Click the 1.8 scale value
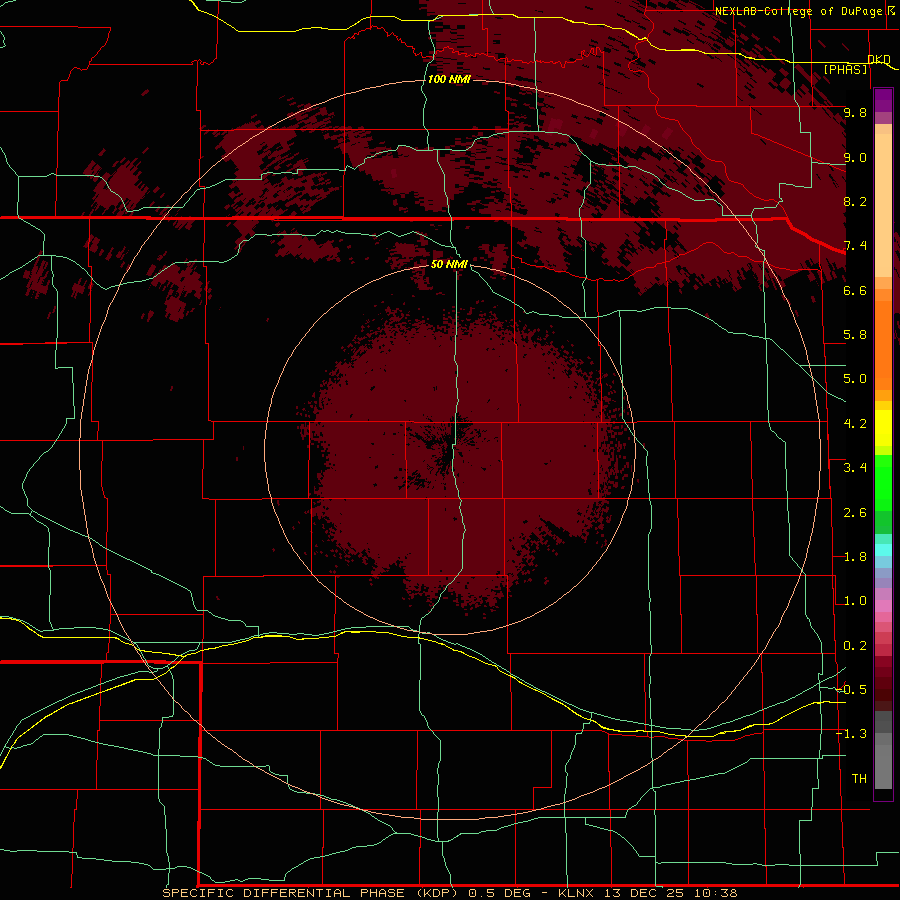Image resolution: width=900 pixels, height=900 pixels. point(855,557)
